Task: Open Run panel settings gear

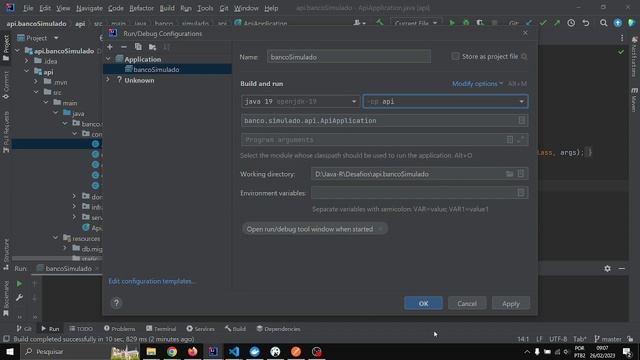Action: [x=607, y=269]
